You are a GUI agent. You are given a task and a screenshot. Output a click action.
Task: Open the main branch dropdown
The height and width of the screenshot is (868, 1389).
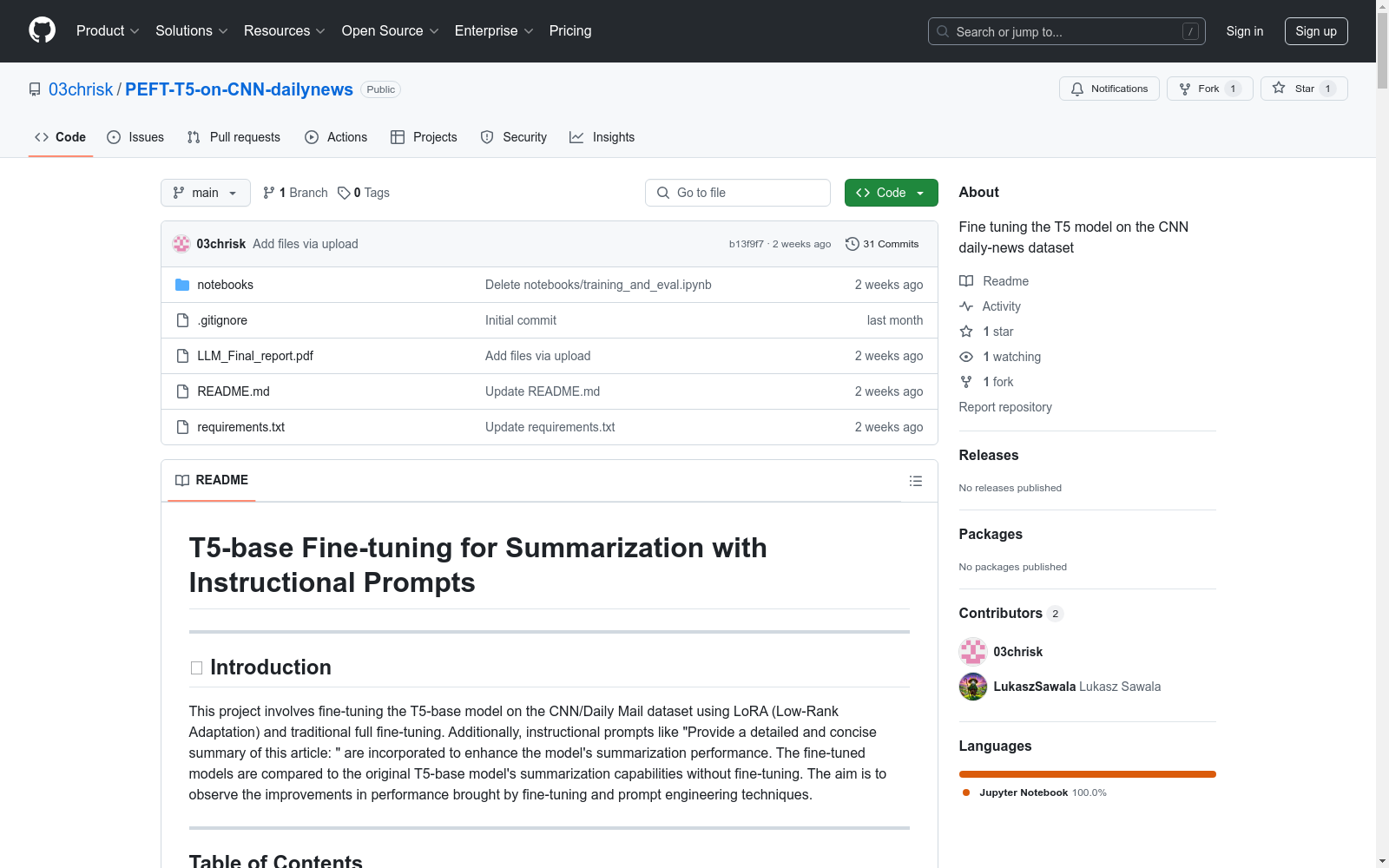click(205, 193)
